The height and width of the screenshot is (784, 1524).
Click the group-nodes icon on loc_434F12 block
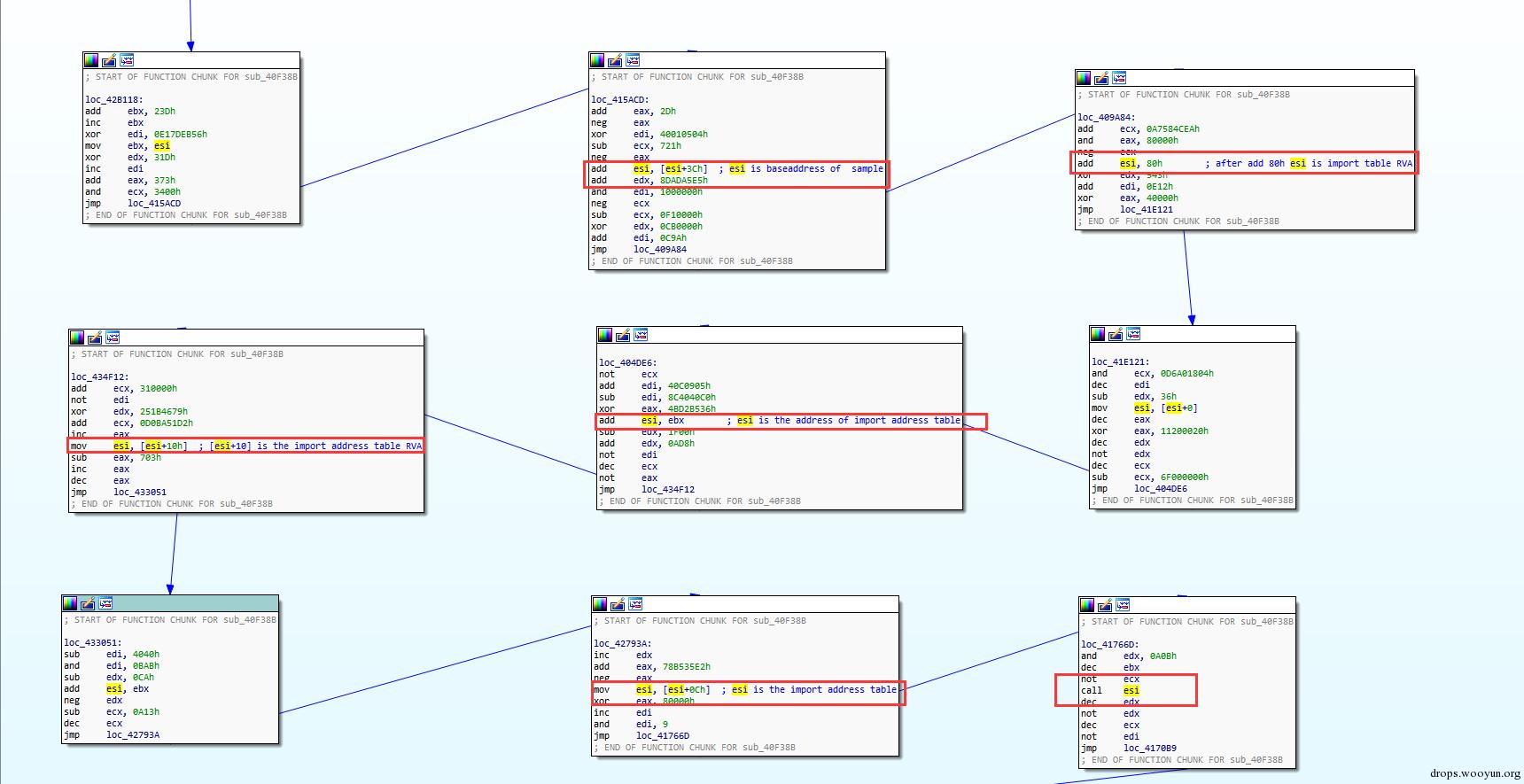coord(113,338)
